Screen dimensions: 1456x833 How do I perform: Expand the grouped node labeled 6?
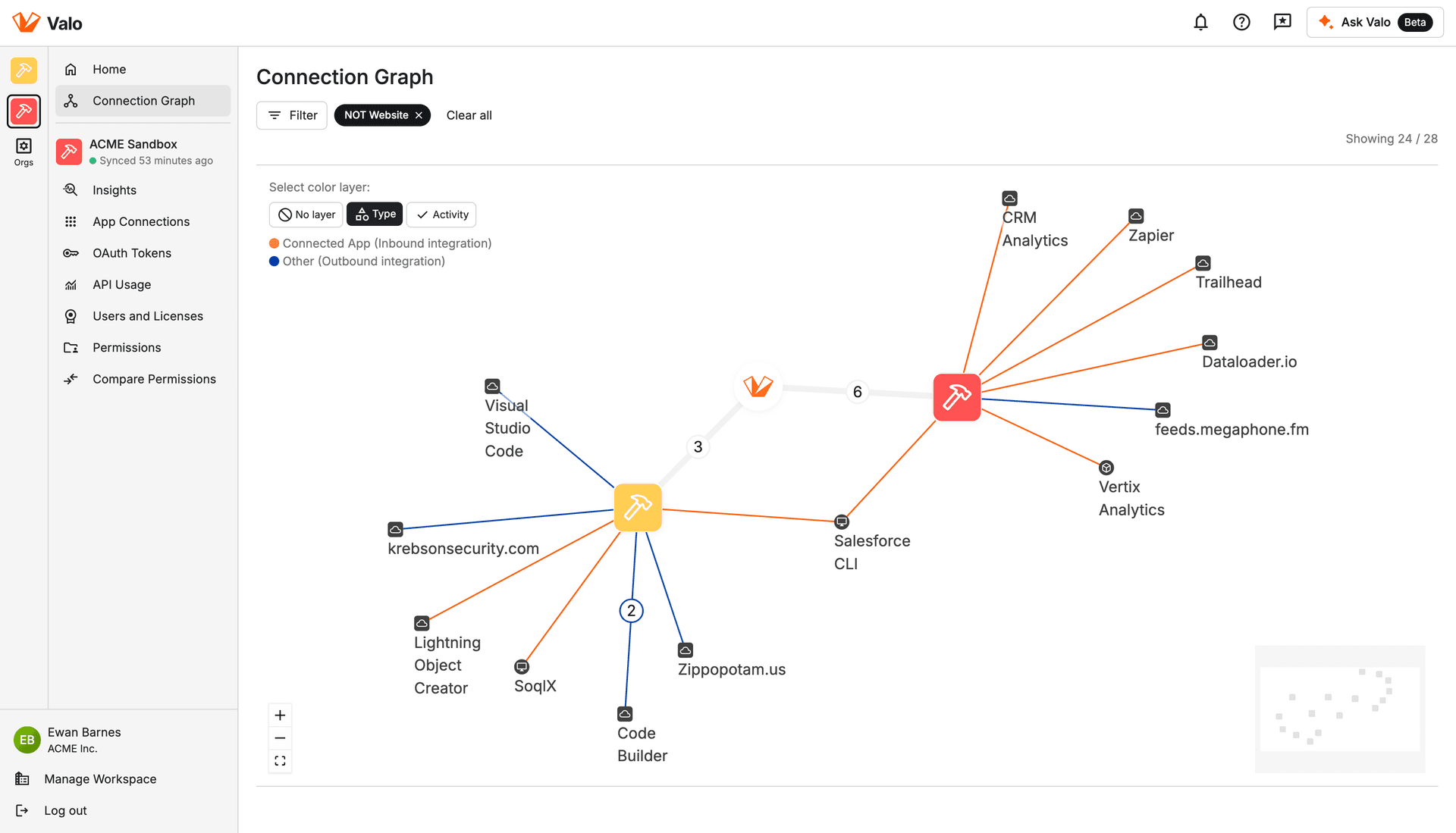pos(857,392)
